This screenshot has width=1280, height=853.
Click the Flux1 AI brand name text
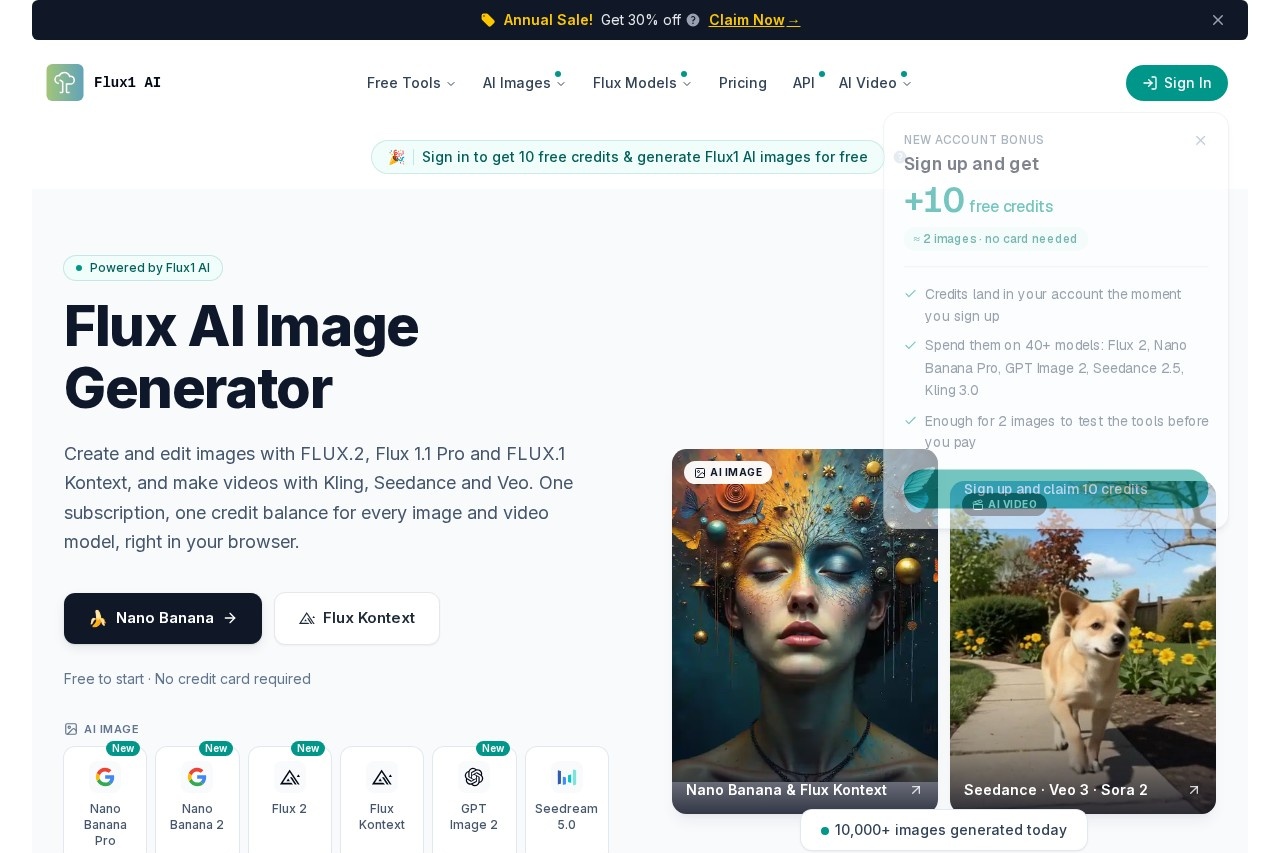point(127,83)
